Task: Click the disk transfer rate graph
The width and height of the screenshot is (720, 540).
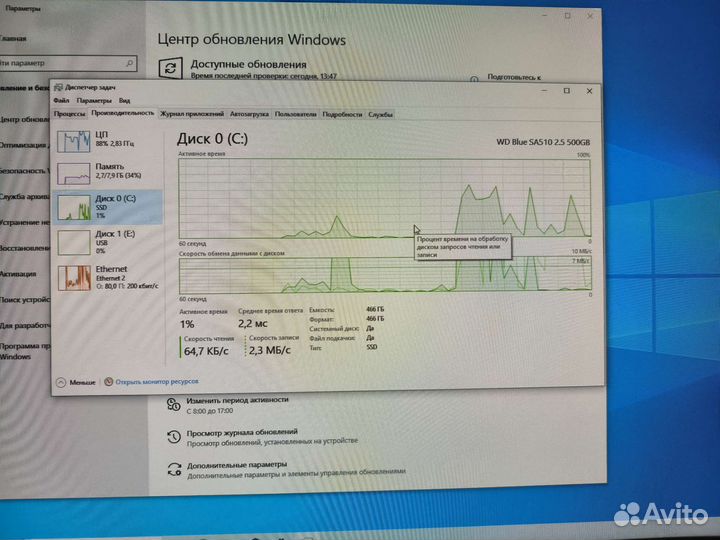Action: pyautogui.click(x=385, y=275)
